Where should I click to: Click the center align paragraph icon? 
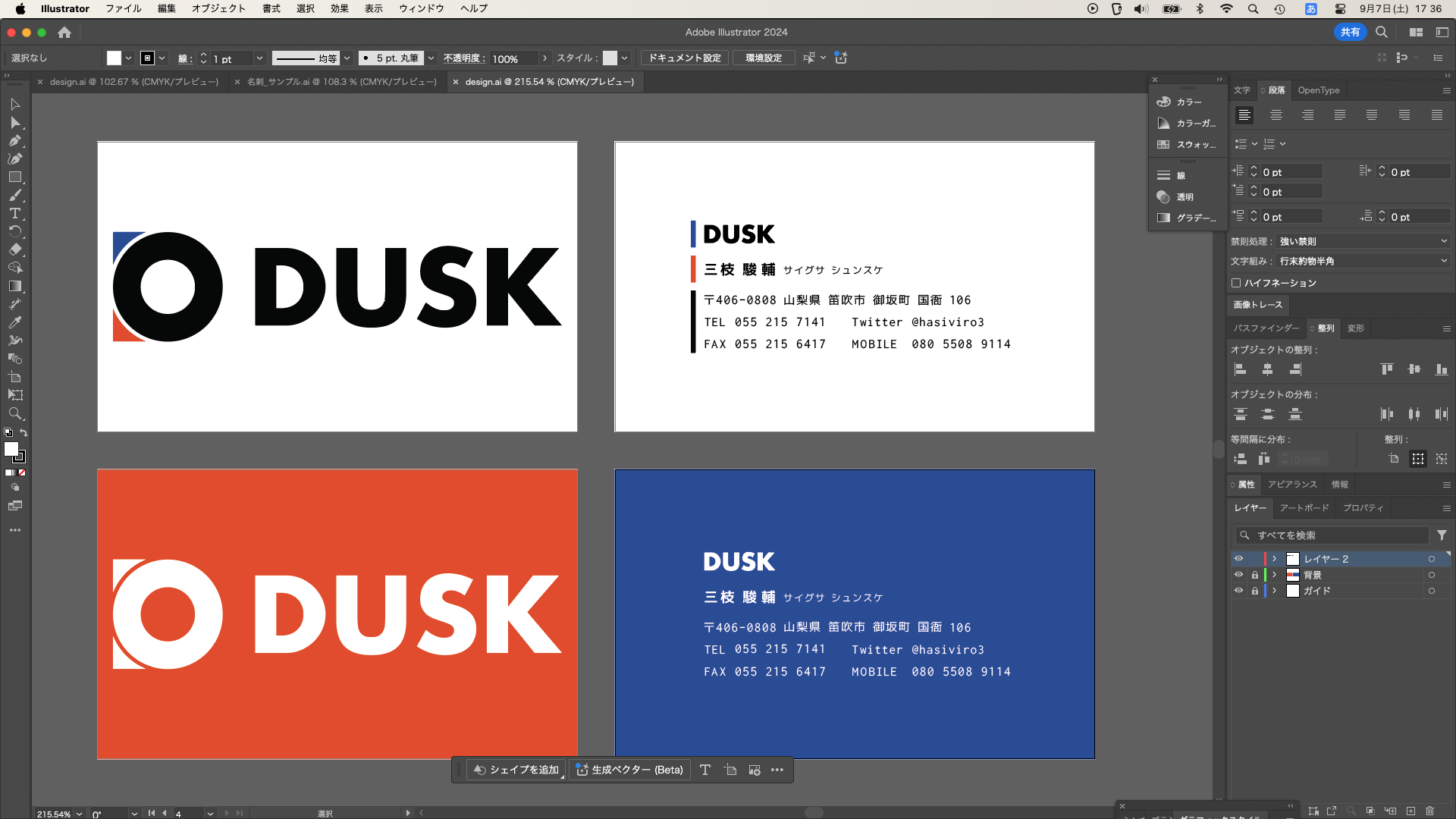pos(1276,115)
